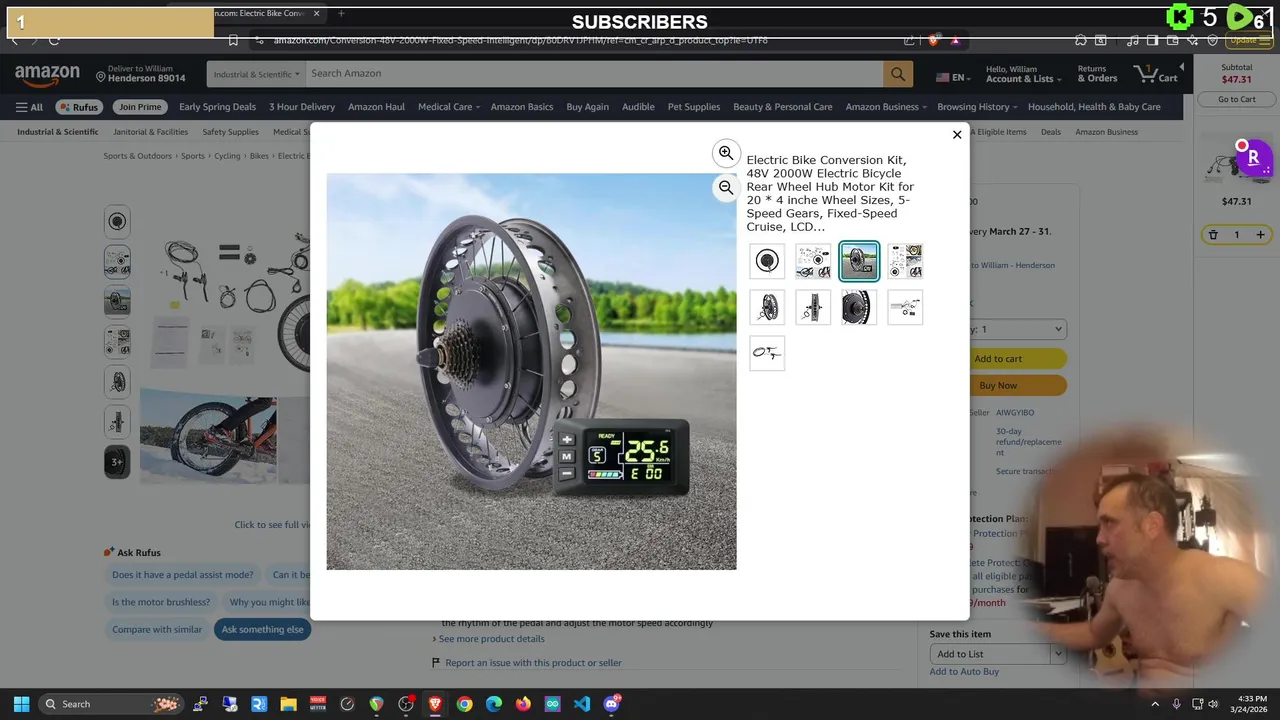
Task: Click Add to Auto Buy
Action: pos(964,672)
